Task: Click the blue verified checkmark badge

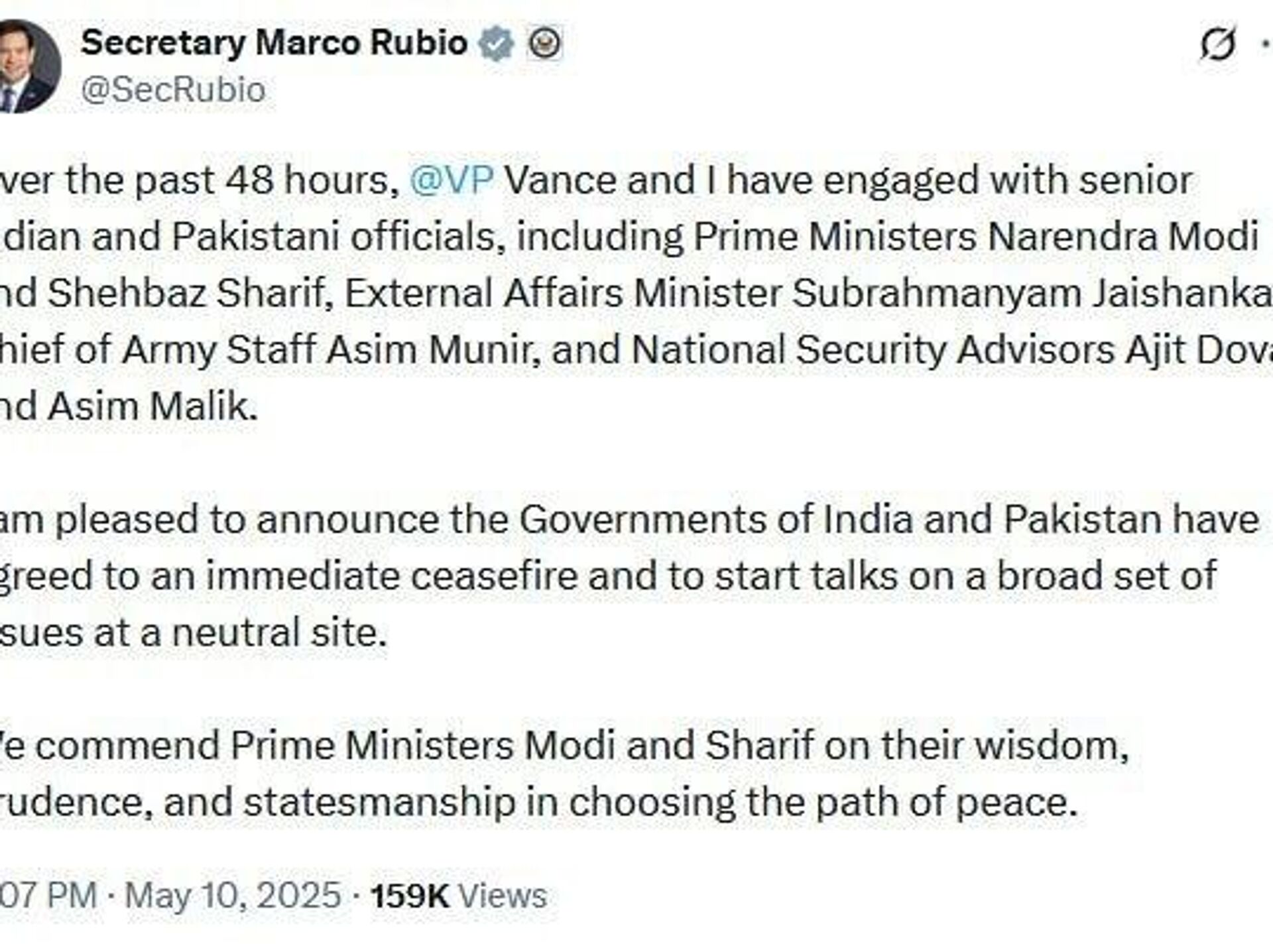Action: [497, 44]
